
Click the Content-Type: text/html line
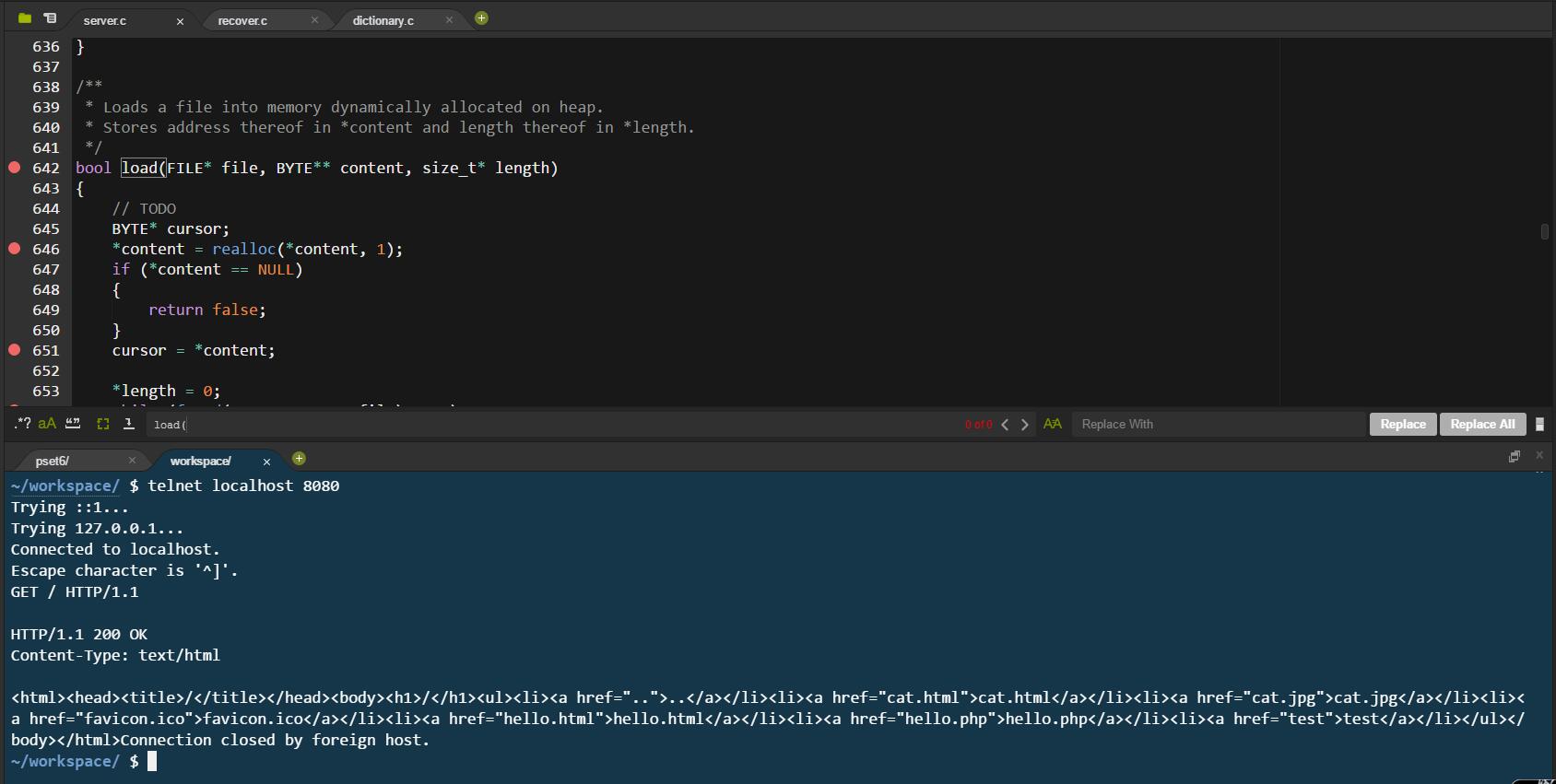(115, 655)
